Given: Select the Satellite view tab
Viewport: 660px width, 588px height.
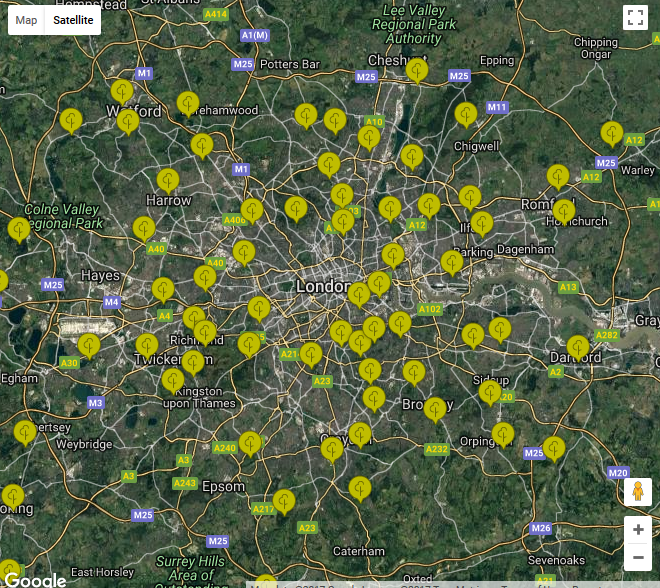Looking at the screenshot, I should click(x=73, y=20).
